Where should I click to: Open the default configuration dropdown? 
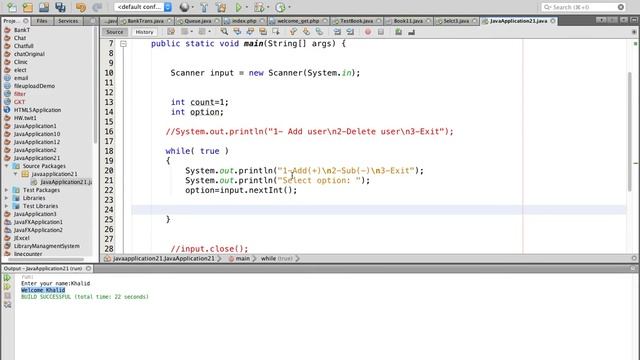[143, 7]
